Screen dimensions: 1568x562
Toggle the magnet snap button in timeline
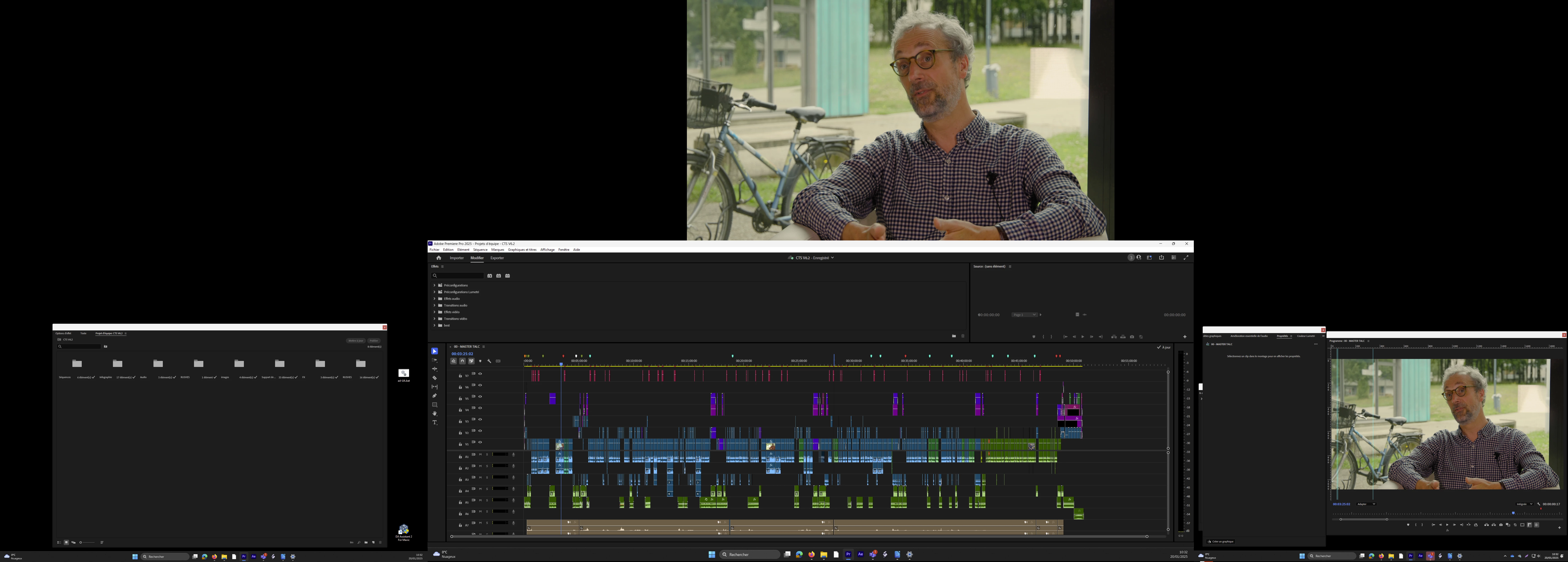click(463, 361)
